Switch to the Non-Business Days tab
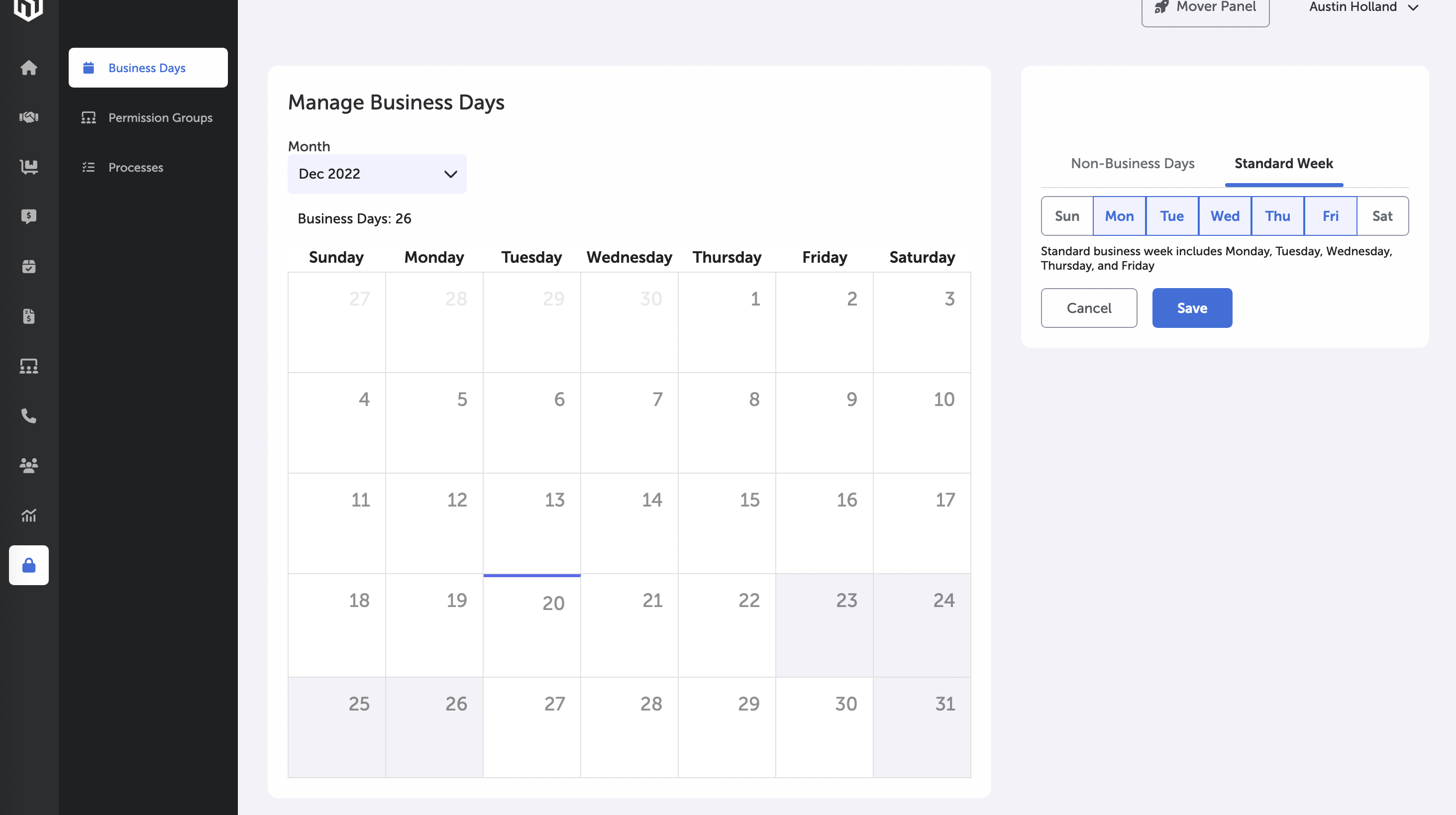Viewport: 1456px width, 815px height. 1133,163
